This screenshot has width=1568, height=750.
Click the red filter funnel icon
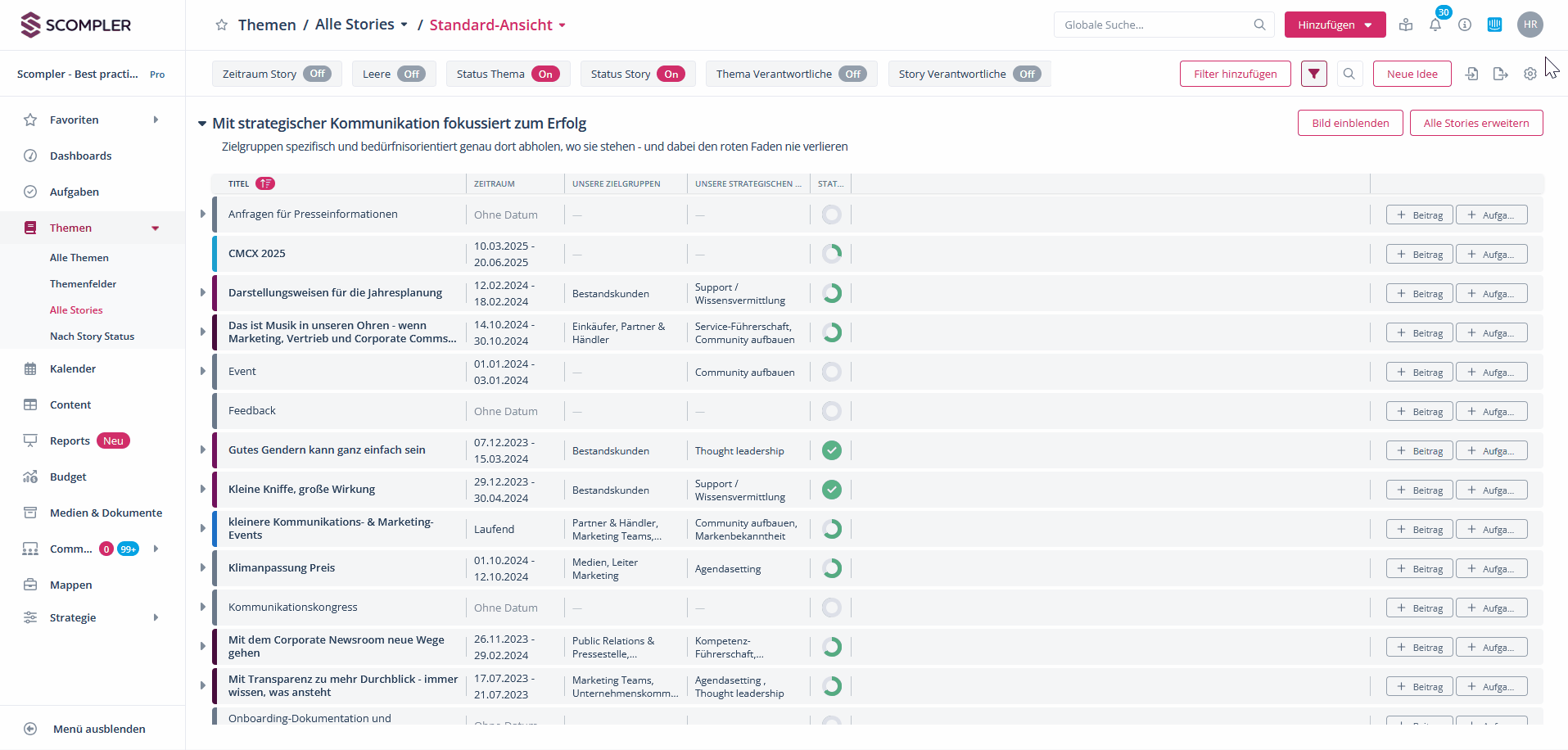tap(1313, 74)
